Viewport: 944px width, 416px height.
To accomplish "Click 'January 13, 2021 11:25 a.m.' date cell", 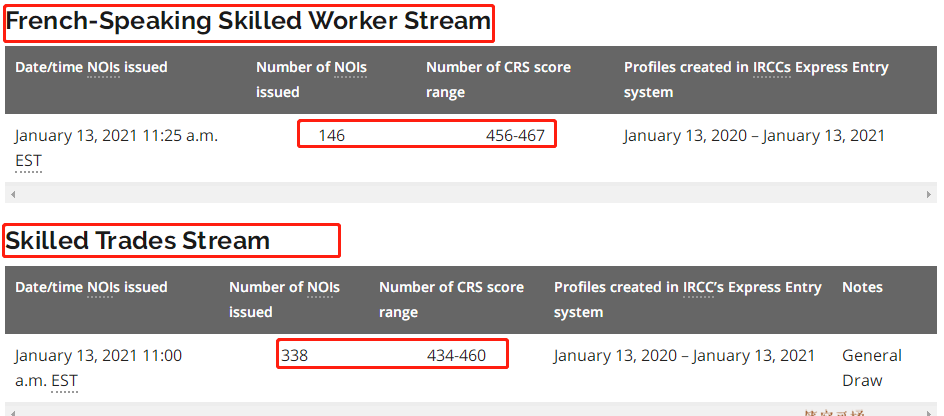I will point(116,135).
